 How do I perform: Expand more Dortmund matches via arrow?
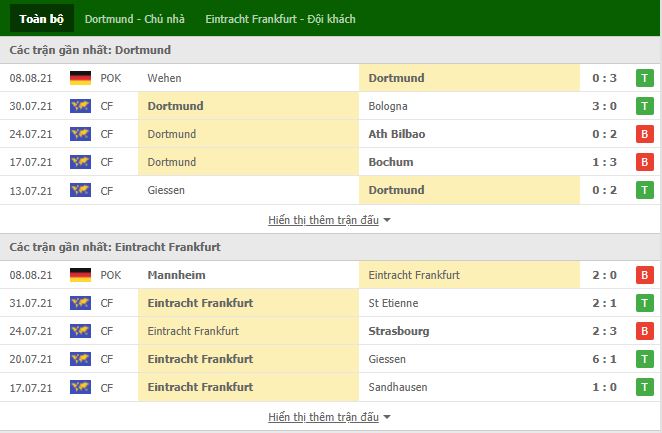click(387, 220)
